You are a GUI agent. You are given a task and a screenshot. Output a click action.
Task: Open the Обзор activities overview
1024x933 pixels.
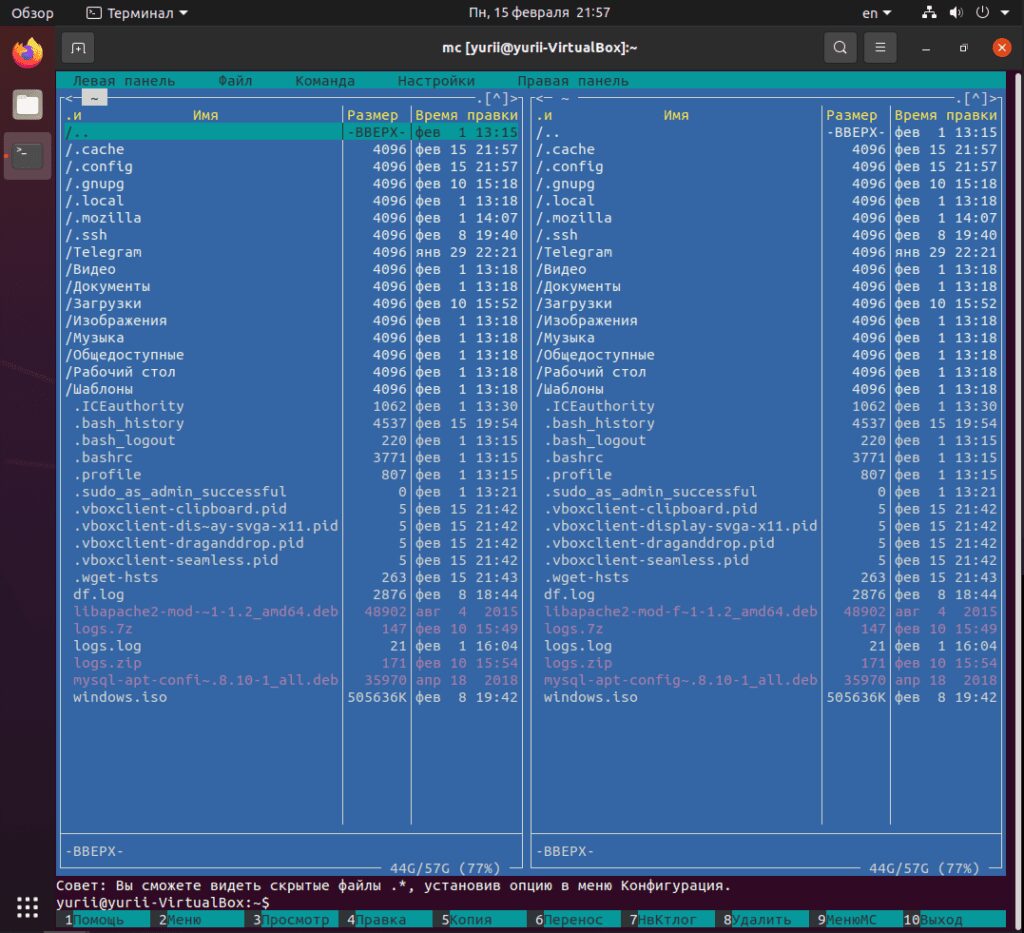click(33, 13)
